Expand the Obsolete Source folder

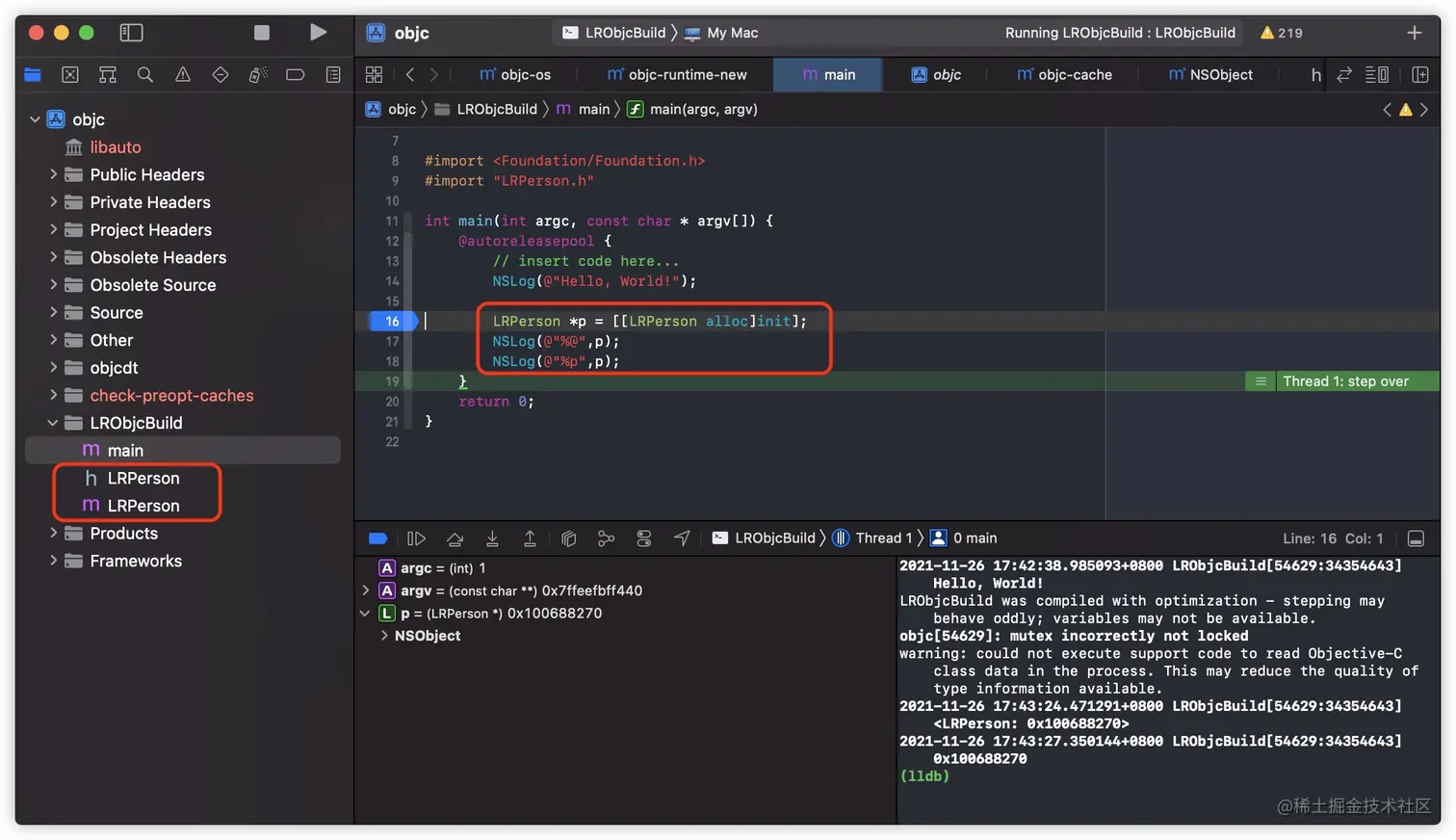click(54, 285)
